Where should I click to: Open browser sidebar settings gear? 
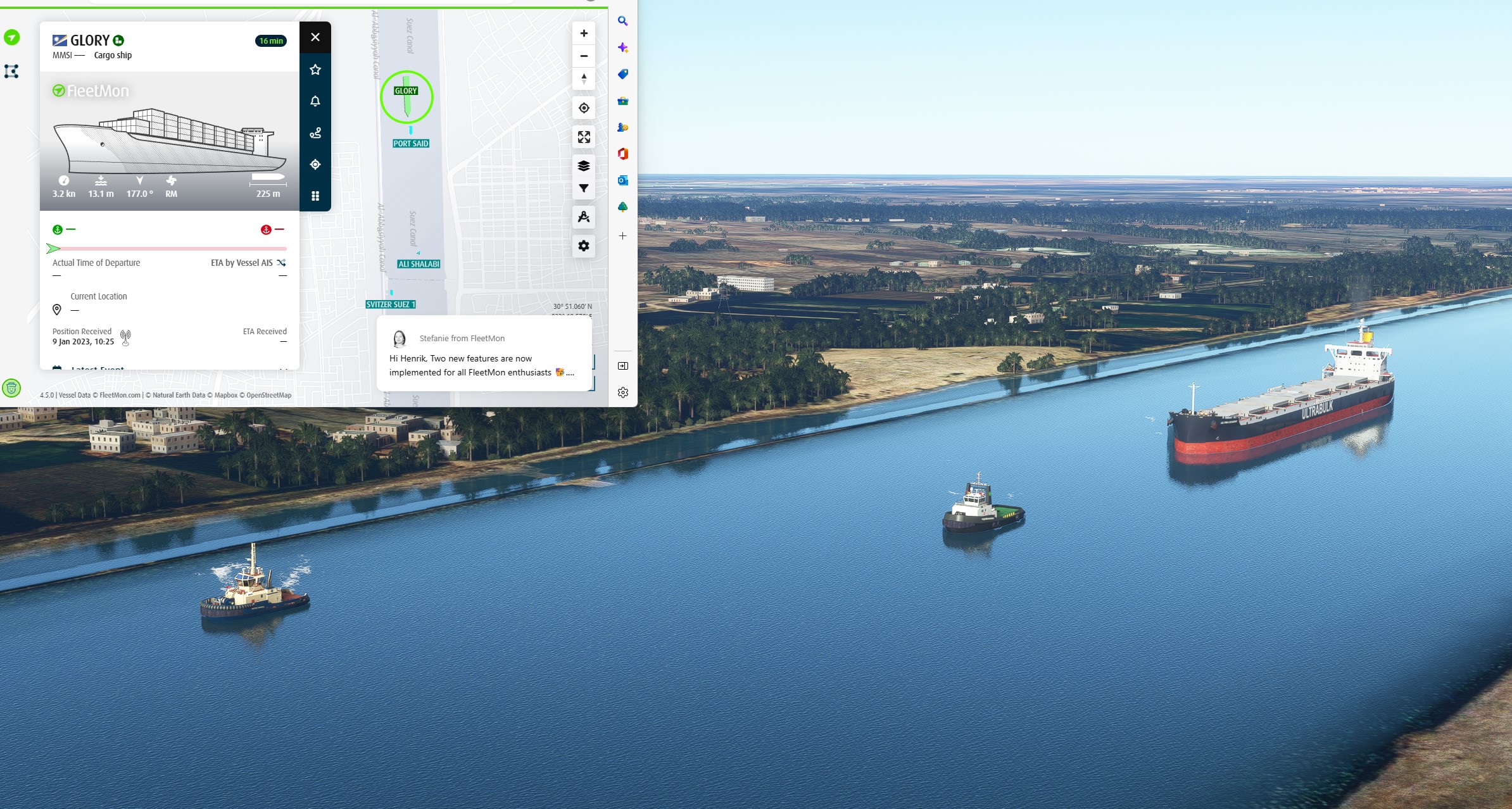click(x=623, y=392)
